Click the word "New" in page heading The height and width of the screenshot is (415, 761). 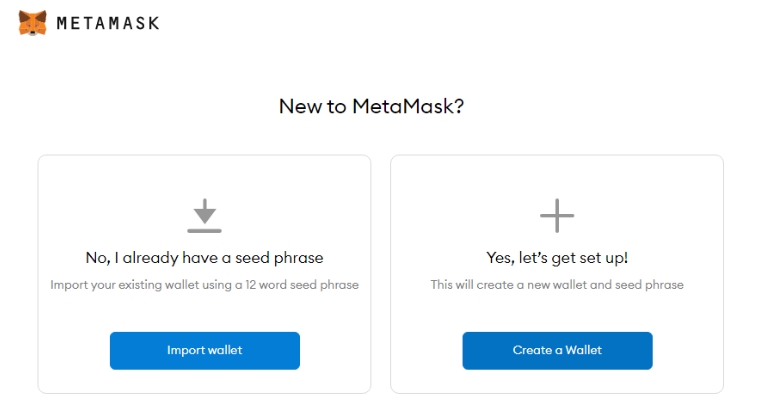[298, 106]
